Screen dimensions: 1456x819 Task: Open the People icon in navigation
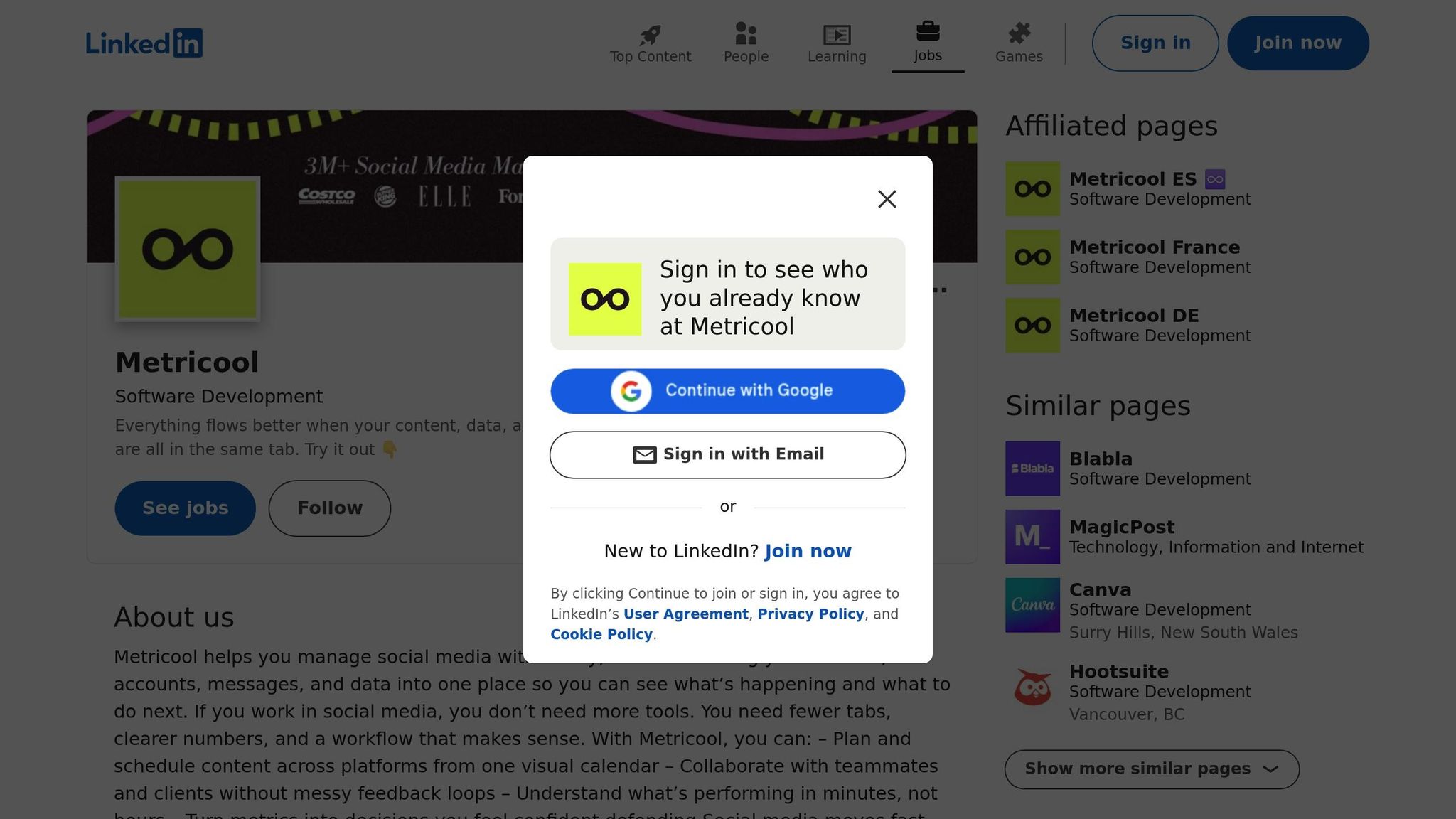(x=746, y=33)
